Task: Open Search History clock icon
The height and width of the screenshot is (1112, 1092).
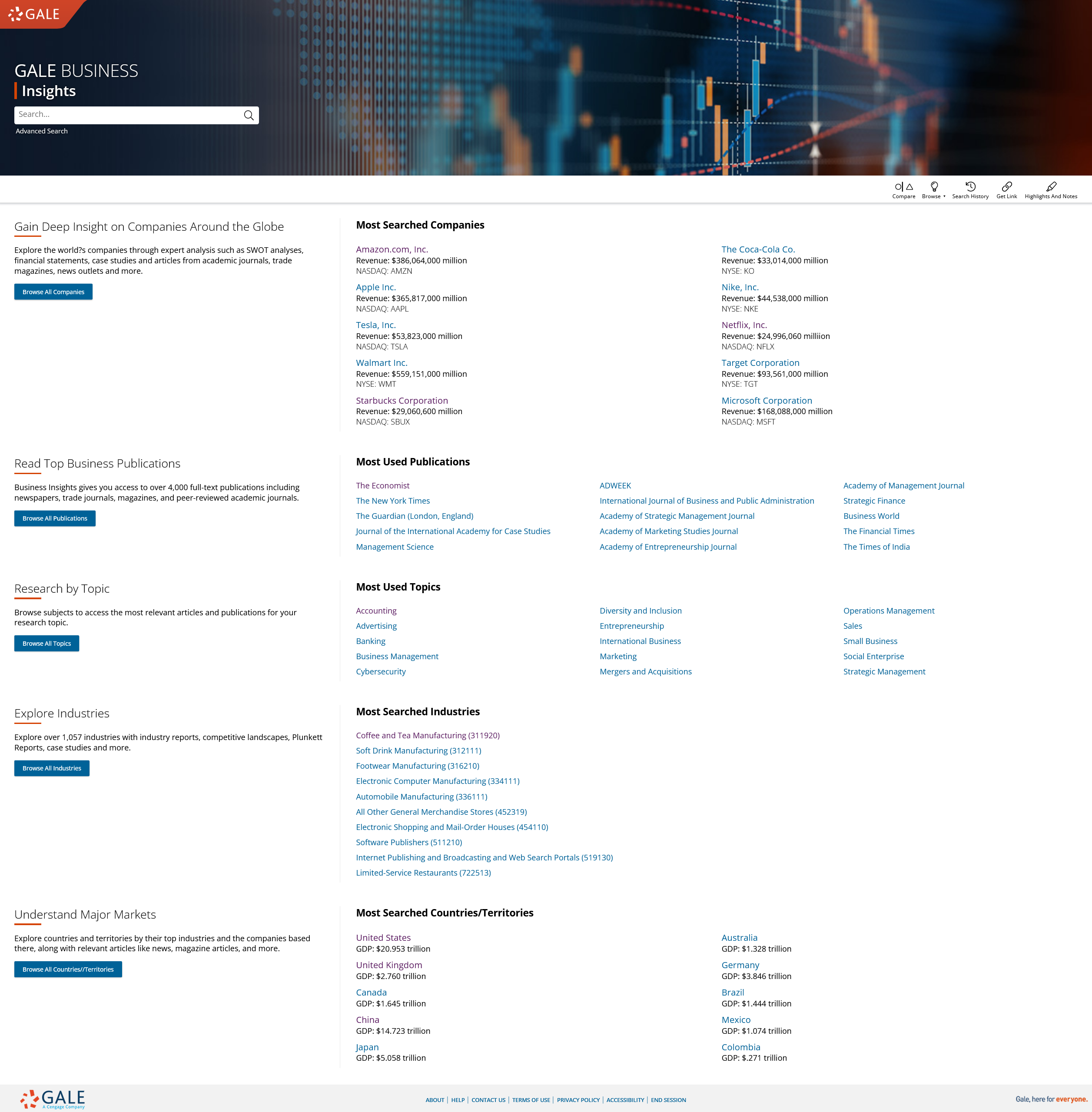Action: point(970,187)
